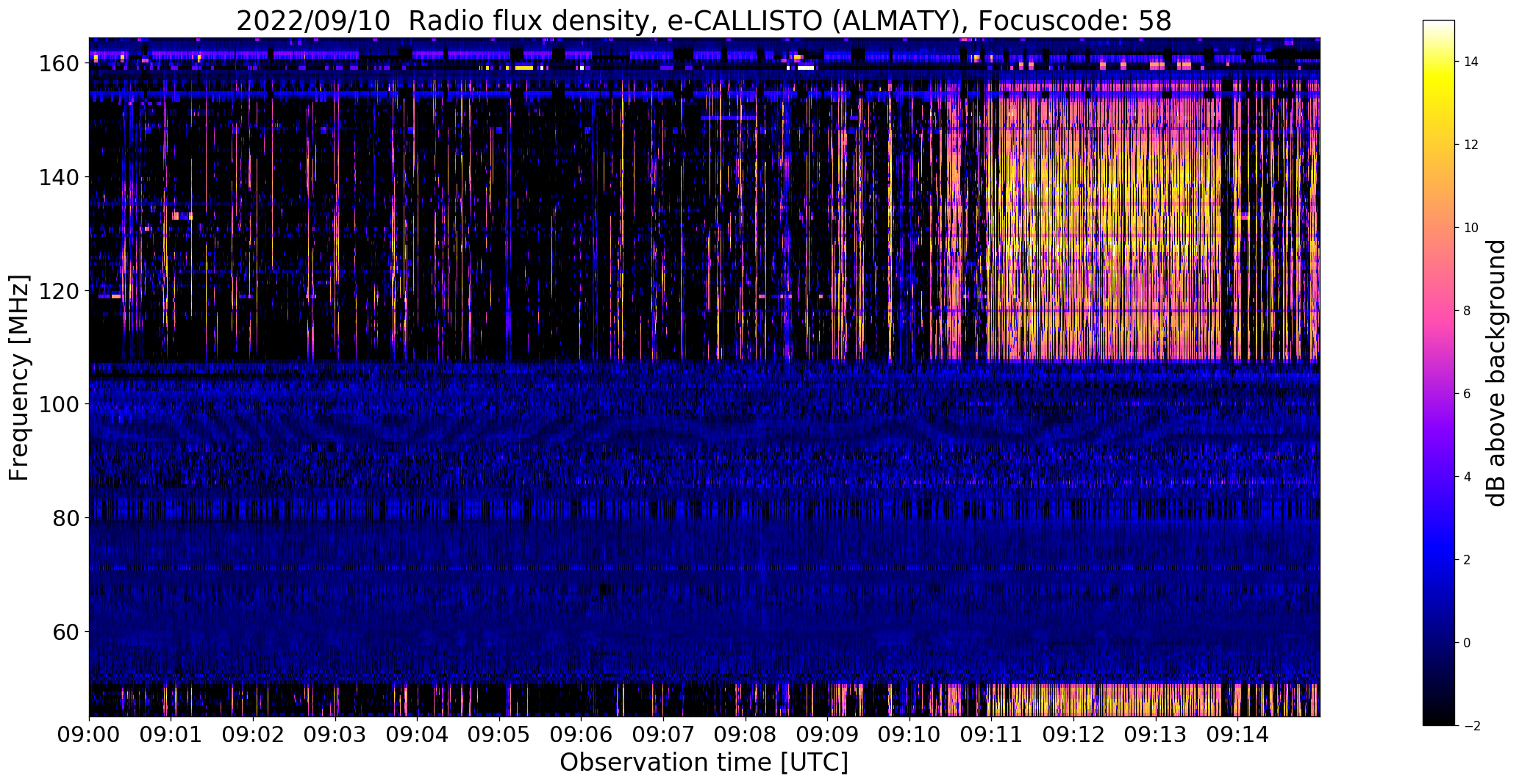The width and height of the screenshot is (1519, 784).
Task: Click the 09:12 time tick label
Action: click(x=1073, y=734)
